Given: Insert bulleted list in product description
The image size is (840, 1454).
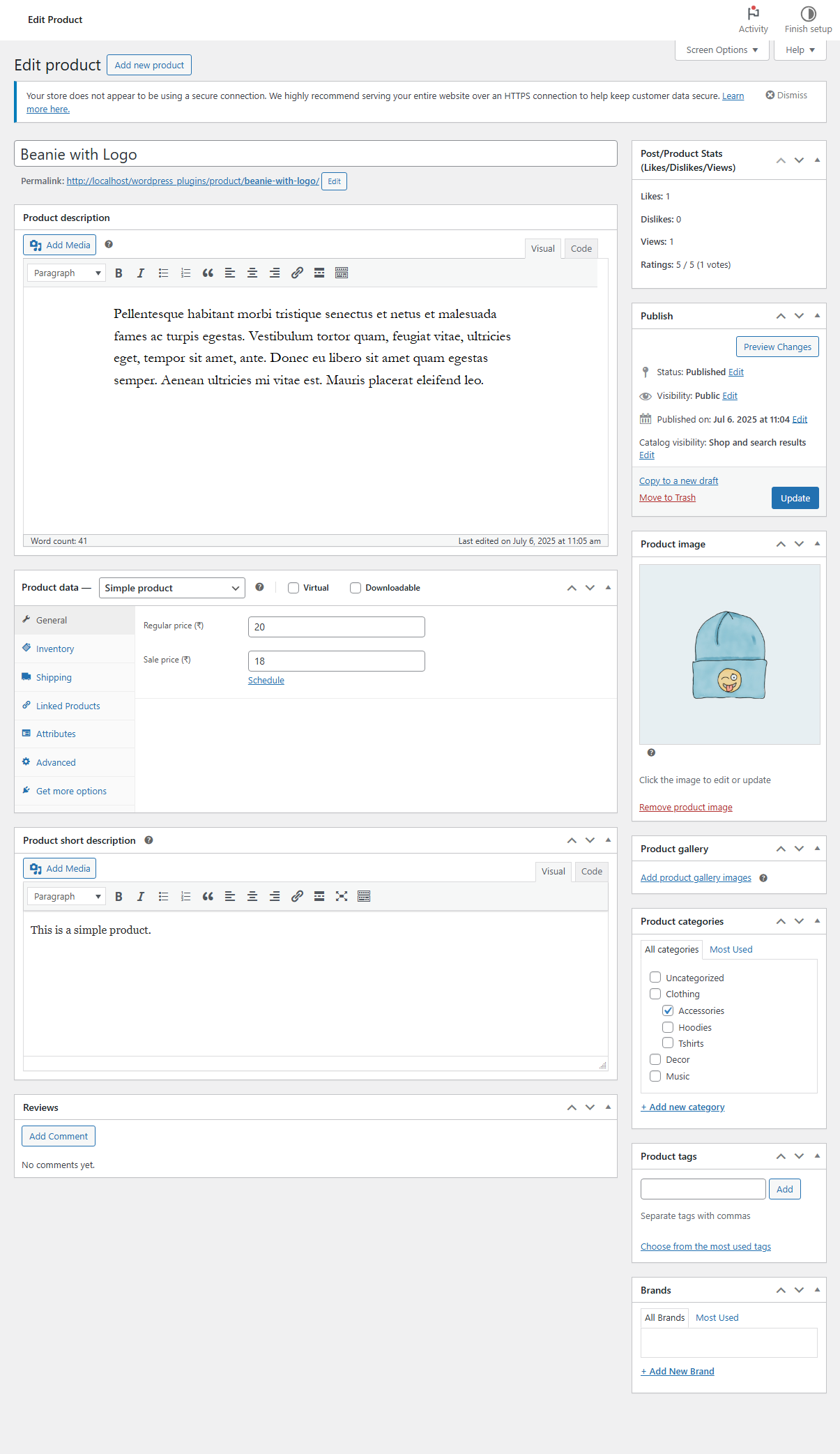Looking at the screenshot, I should click(163, 273).
